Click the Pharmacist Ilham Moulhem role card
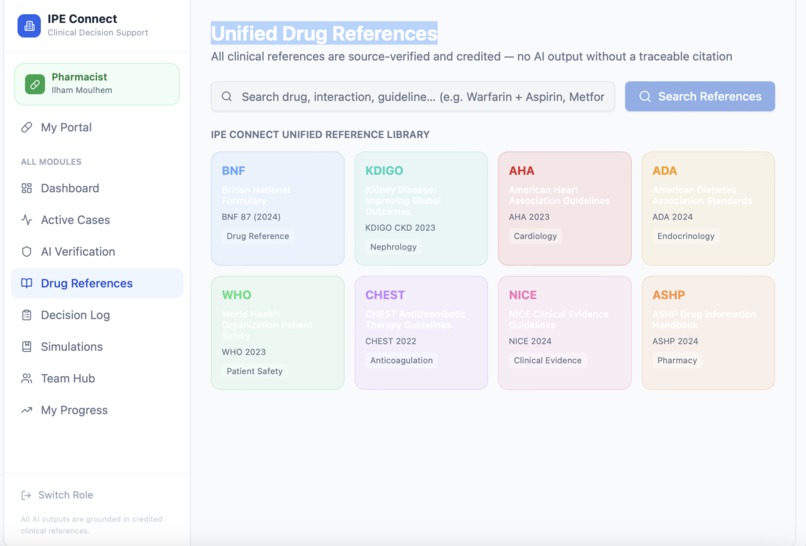The width and height of the screenshot is (806, 546). 97,84
